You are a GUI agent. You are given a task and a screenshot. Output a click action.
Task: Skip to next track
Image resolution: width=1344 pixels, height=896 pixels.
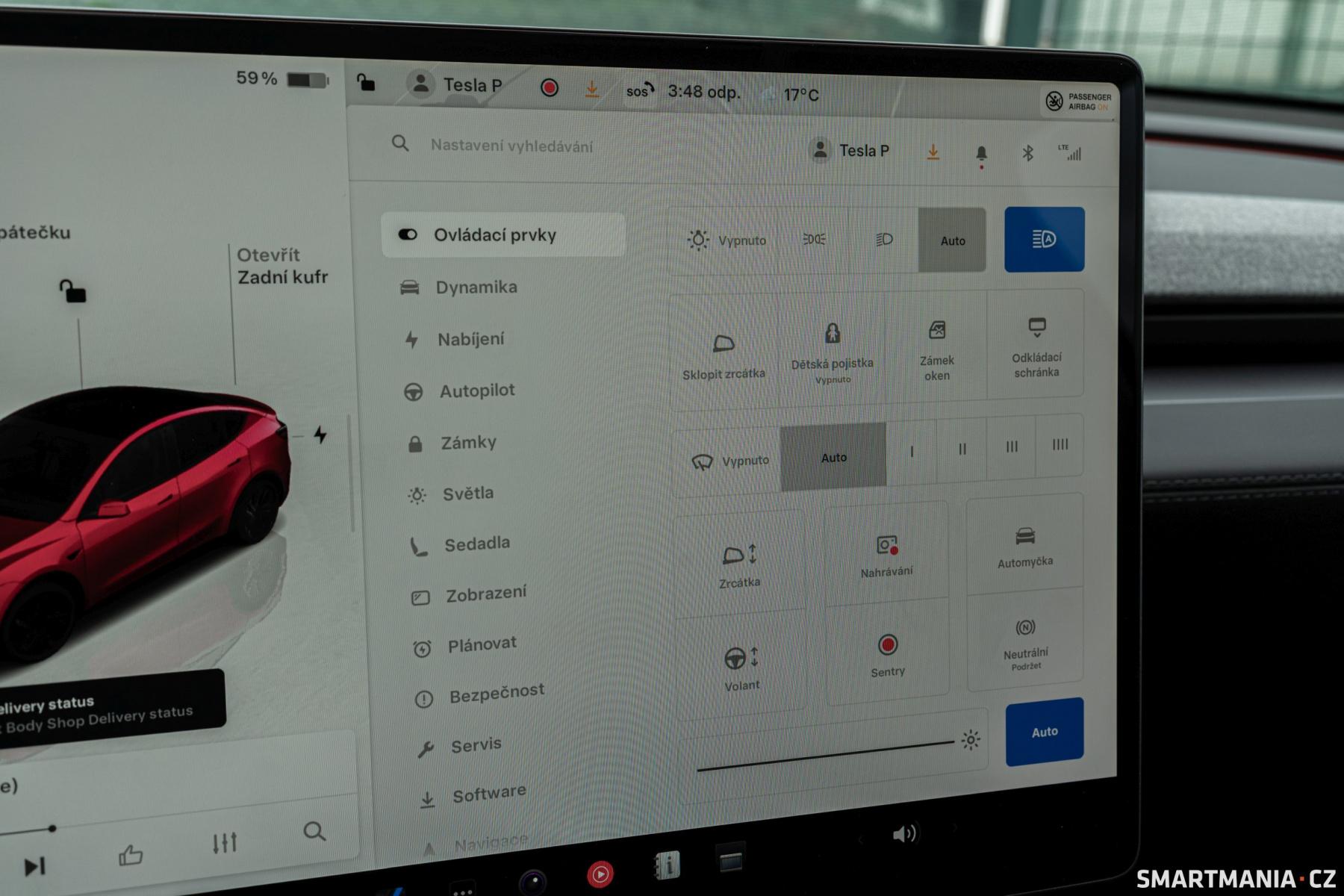click(35, 866)
